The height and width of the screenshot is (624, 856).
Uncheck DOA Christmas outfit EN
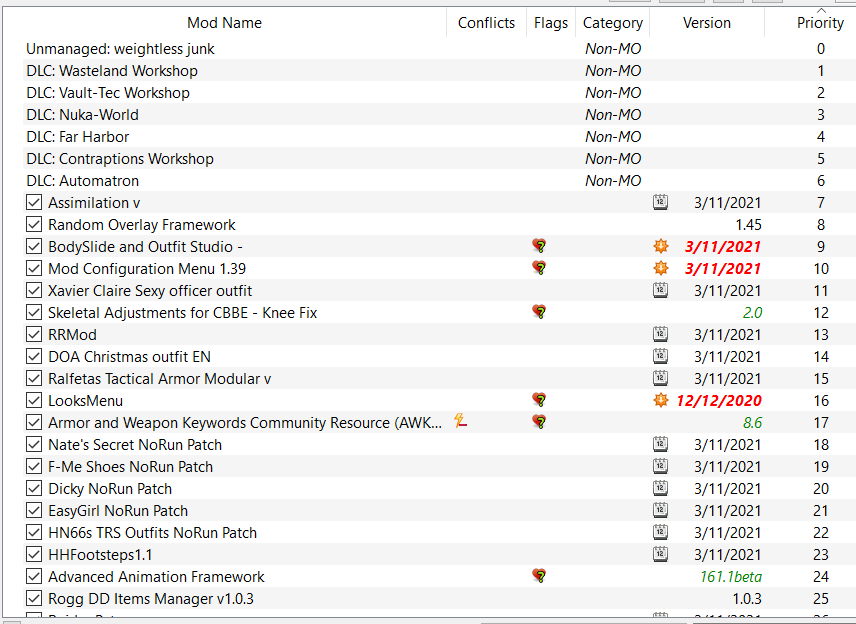click(x=34, y=356)
